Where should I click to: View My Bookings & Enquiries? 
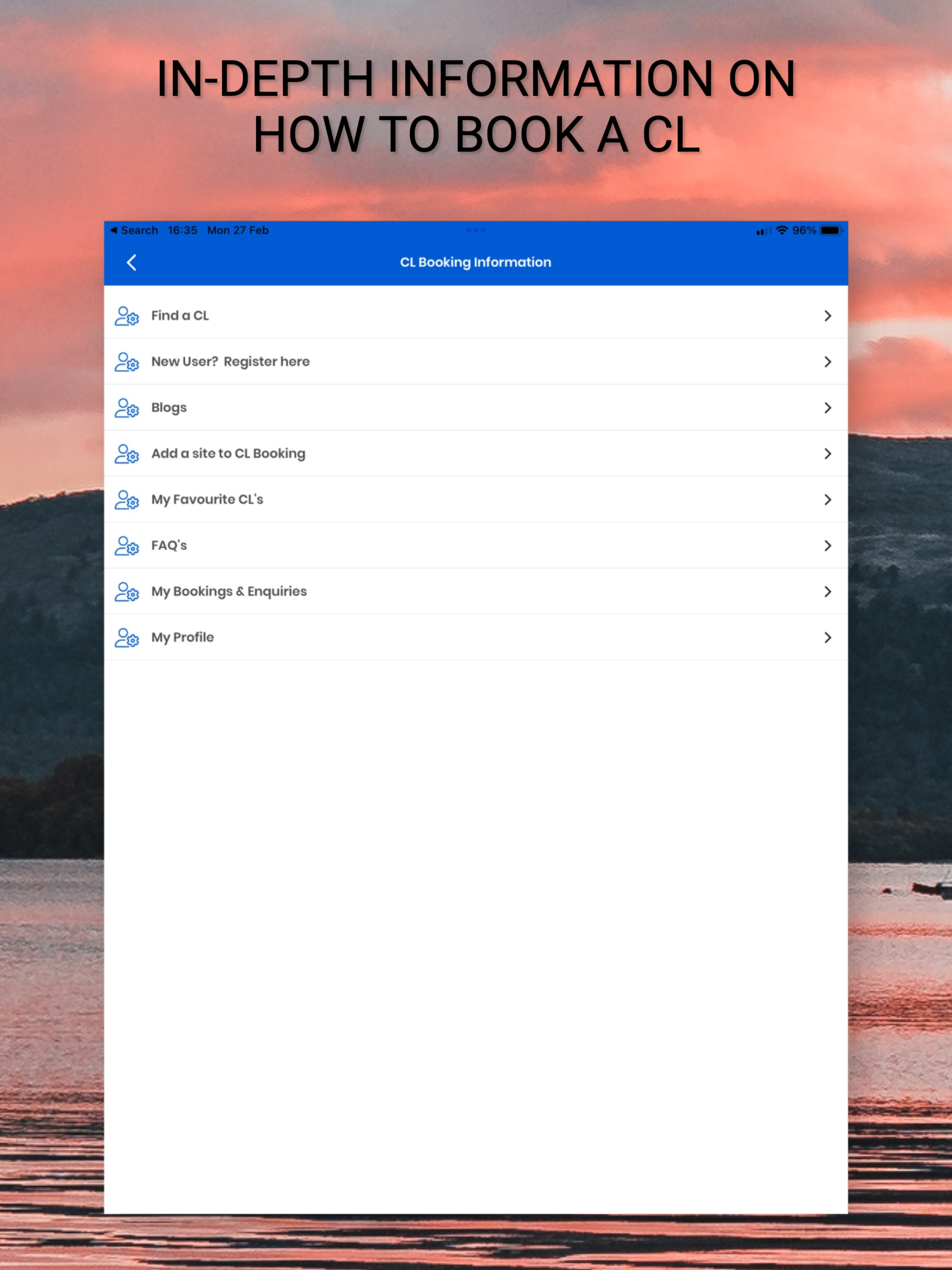pyautogui.click(x=476, y=591)
